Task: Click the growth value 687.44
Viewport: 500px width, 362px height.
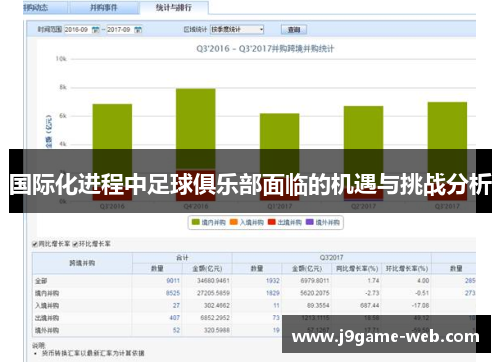Action: coord(370,306)
